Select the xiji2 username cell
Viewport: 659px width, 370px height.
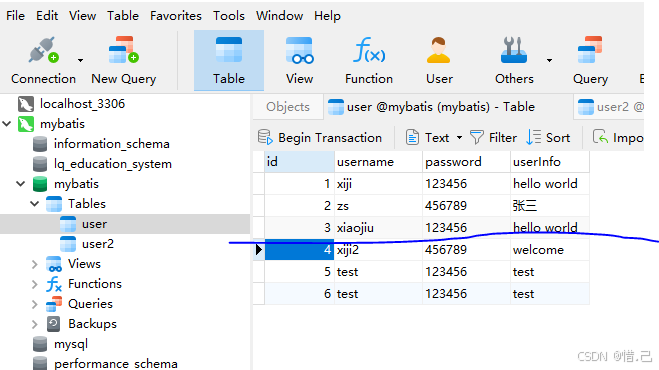(378, 250)
